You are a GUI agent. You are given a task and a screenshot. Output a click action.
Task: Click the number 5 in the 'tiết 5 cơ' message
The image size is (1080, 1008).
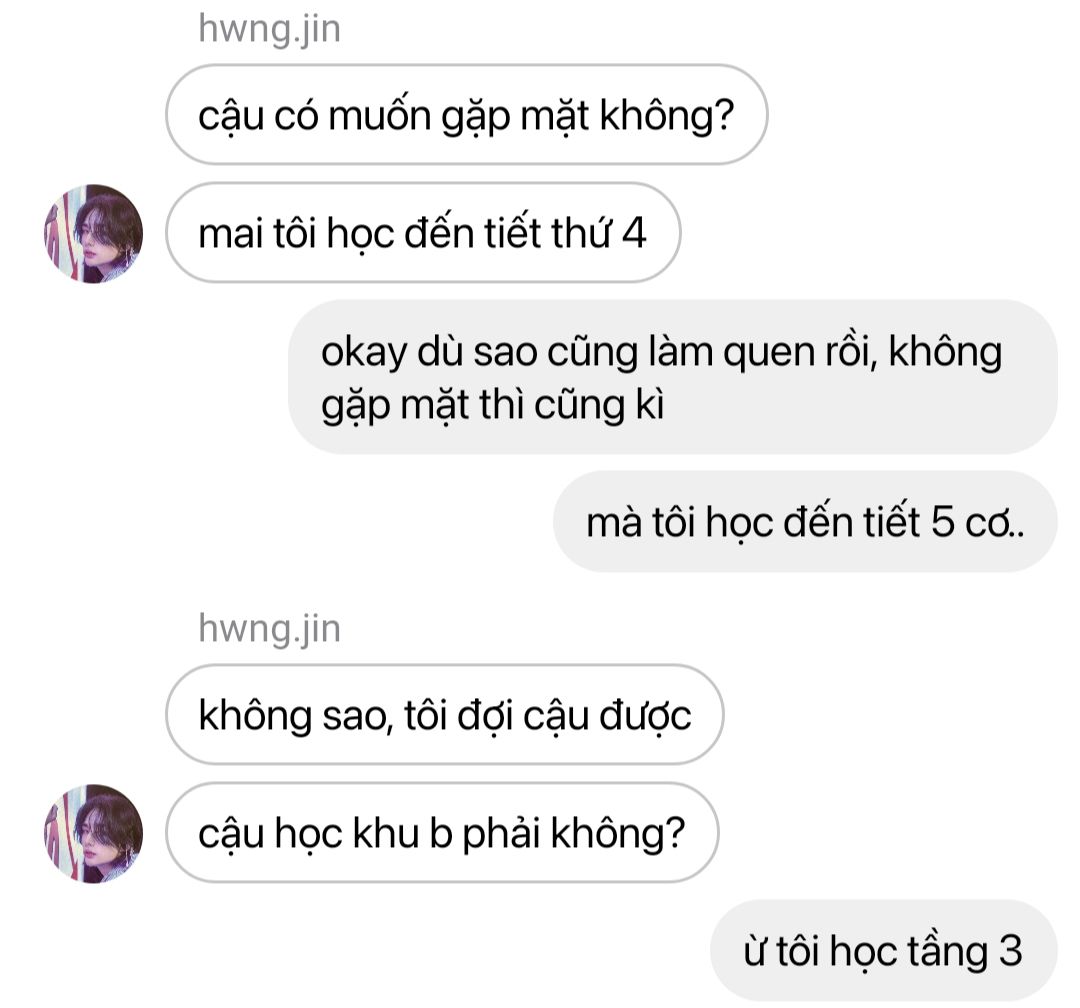tap(942, 522)
